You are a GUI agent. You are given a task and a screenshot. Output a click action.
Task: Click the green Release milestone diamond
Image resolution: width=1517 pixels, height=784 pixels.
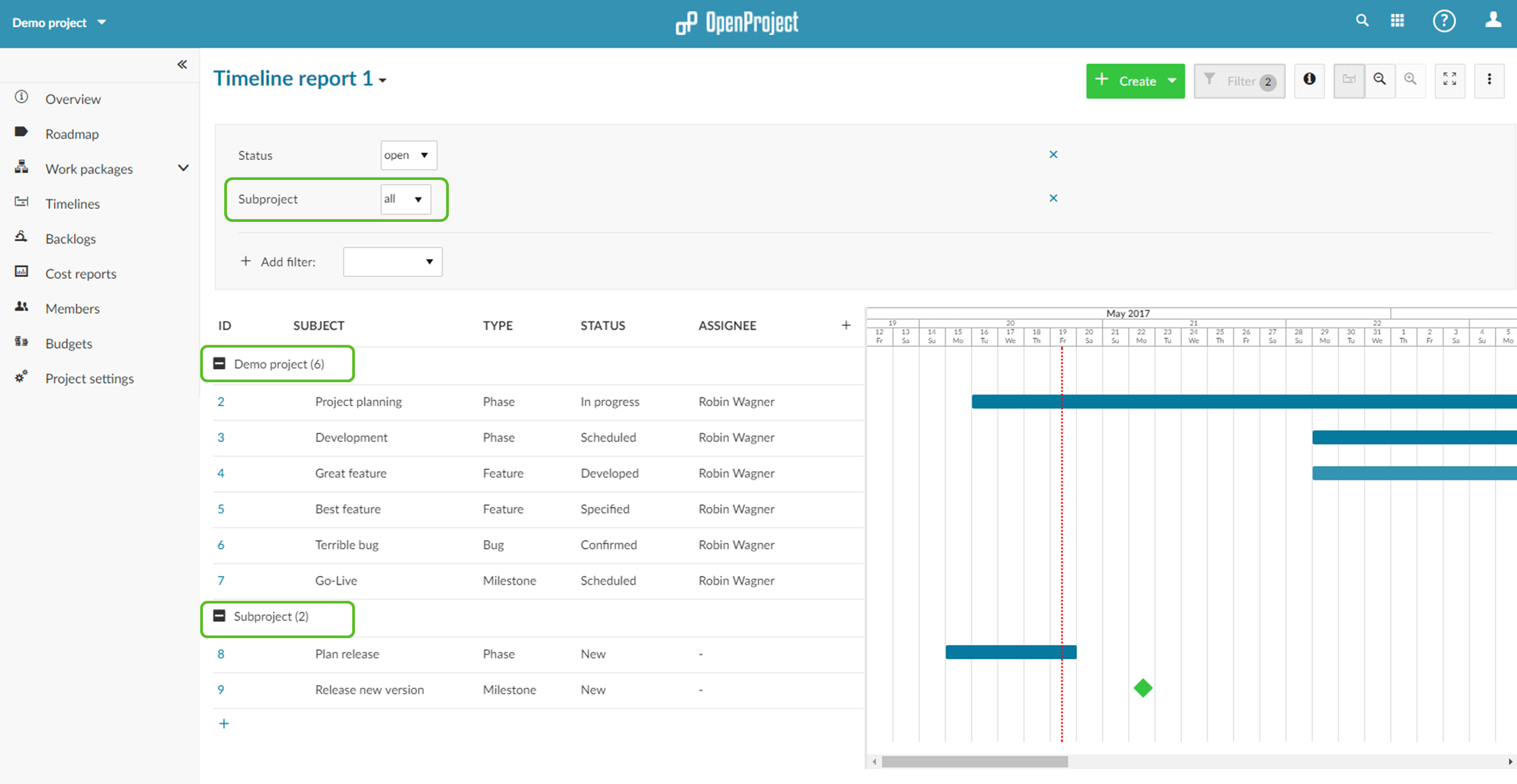1143,688
